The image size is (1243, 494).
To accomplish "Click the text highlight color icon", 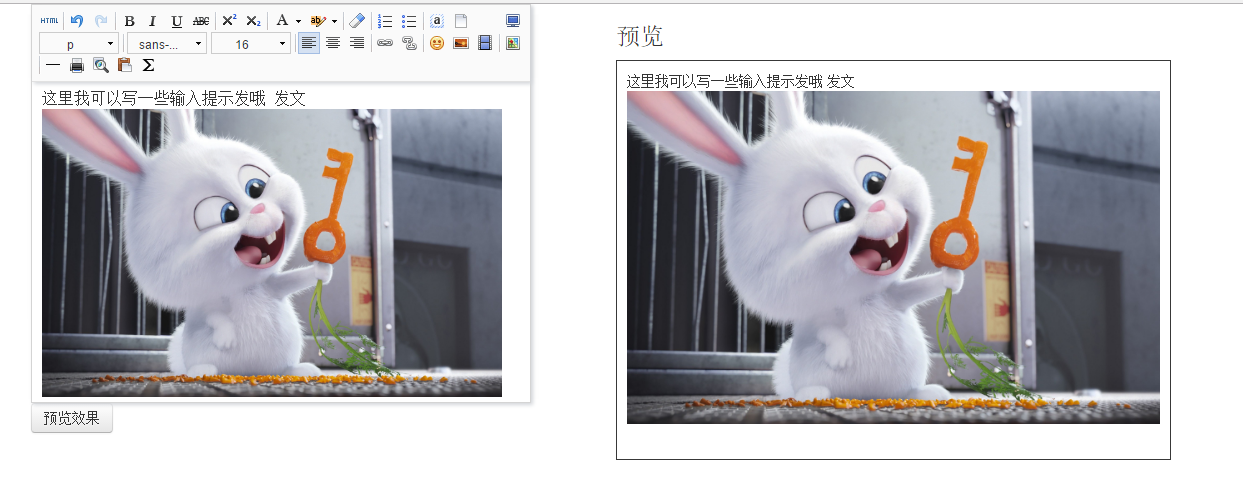I will [318, 21].
